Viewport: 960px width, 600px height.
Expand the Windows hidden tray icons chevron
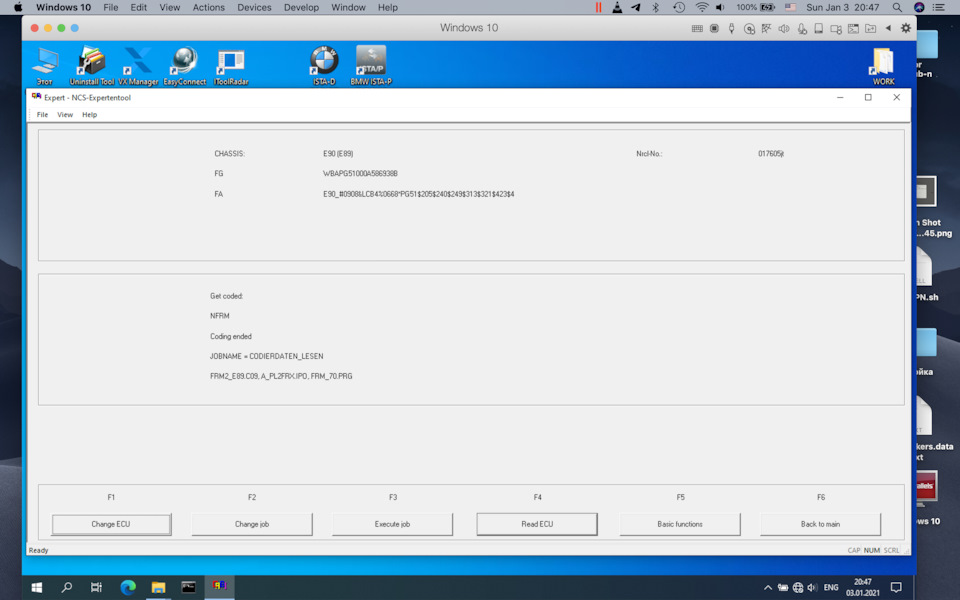tap(768, 587)
